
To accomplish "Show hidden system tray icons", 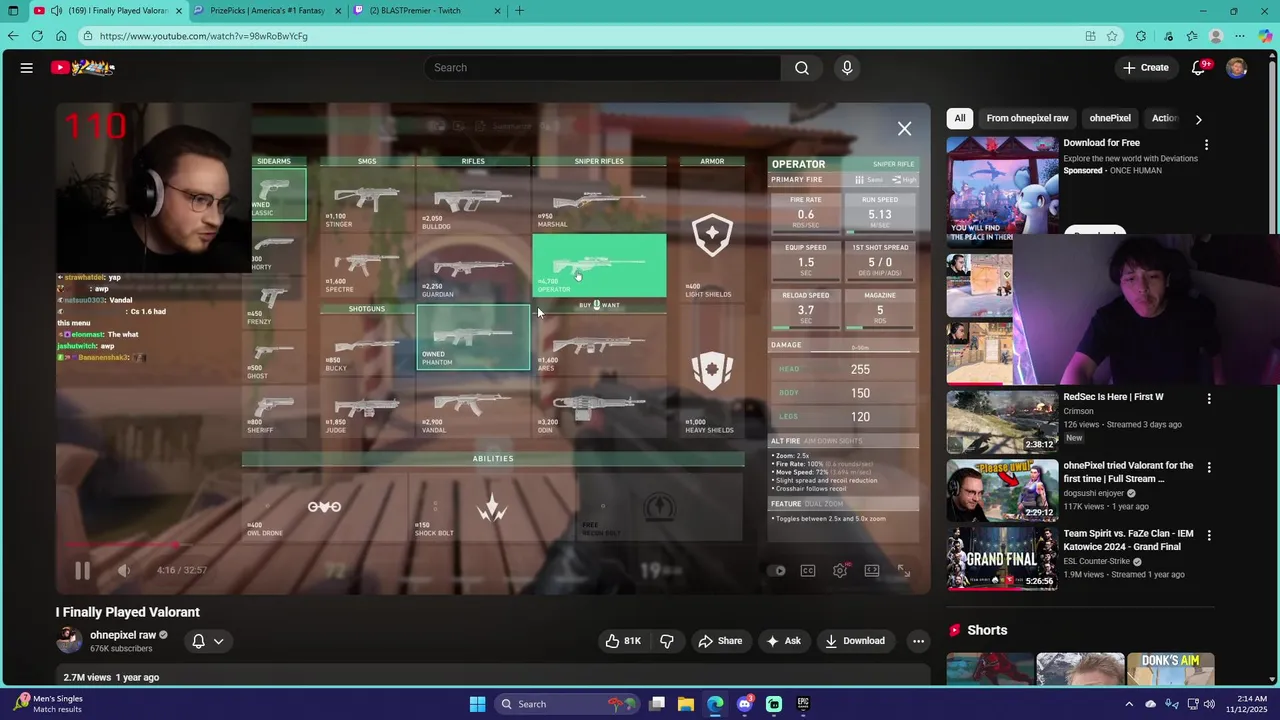I will [x=1129, y=704].
